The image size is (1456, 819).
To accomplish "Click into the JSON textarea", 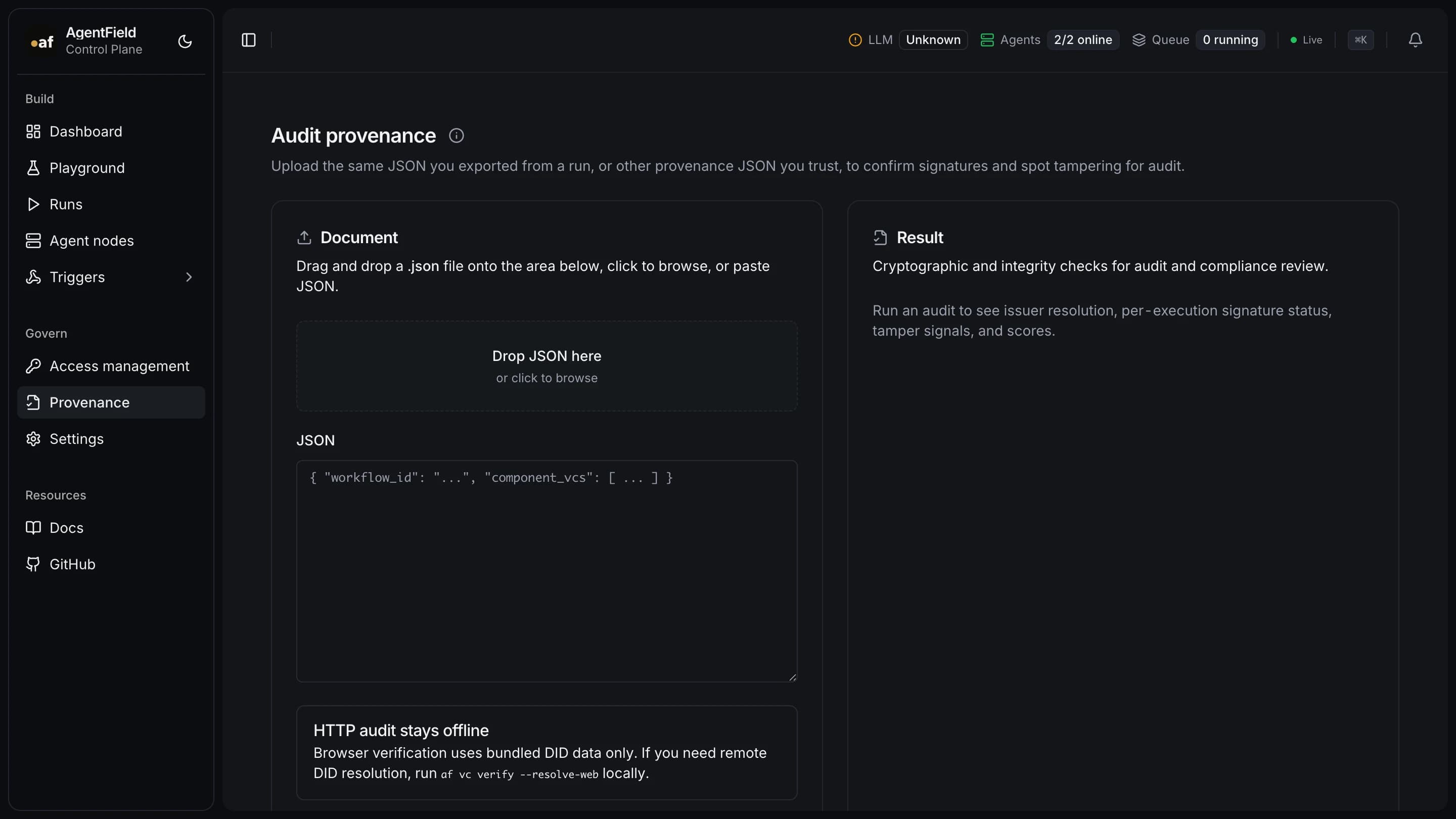I will click(x=547, y=571).
